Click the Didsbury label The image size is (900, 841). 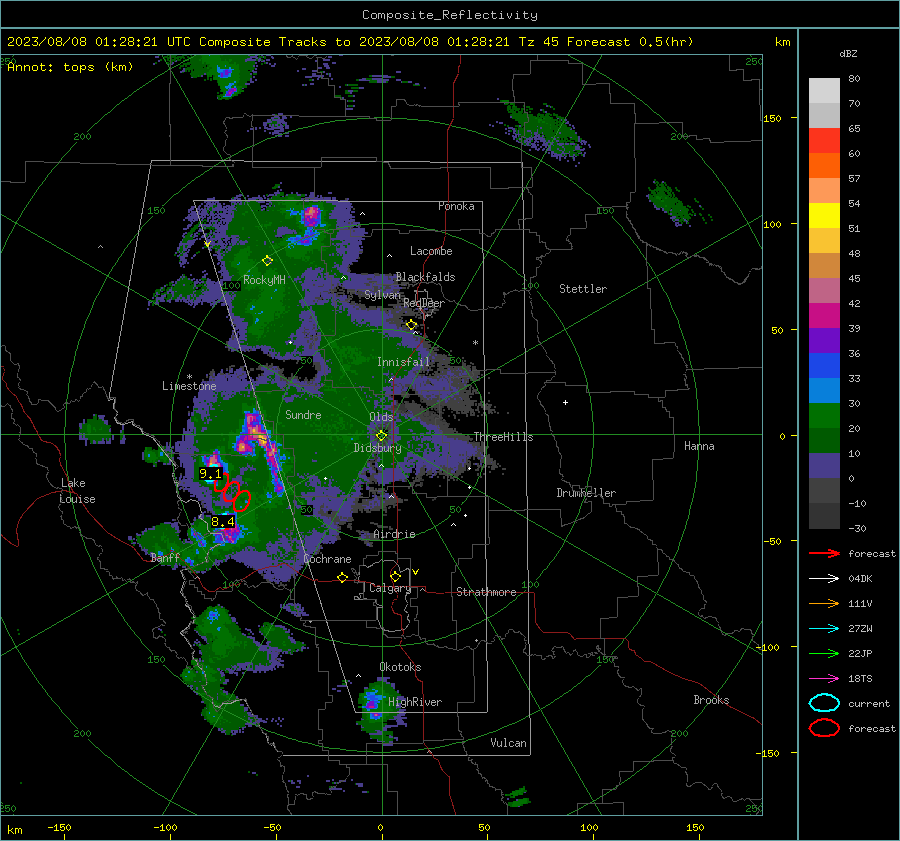click(377, 448)
